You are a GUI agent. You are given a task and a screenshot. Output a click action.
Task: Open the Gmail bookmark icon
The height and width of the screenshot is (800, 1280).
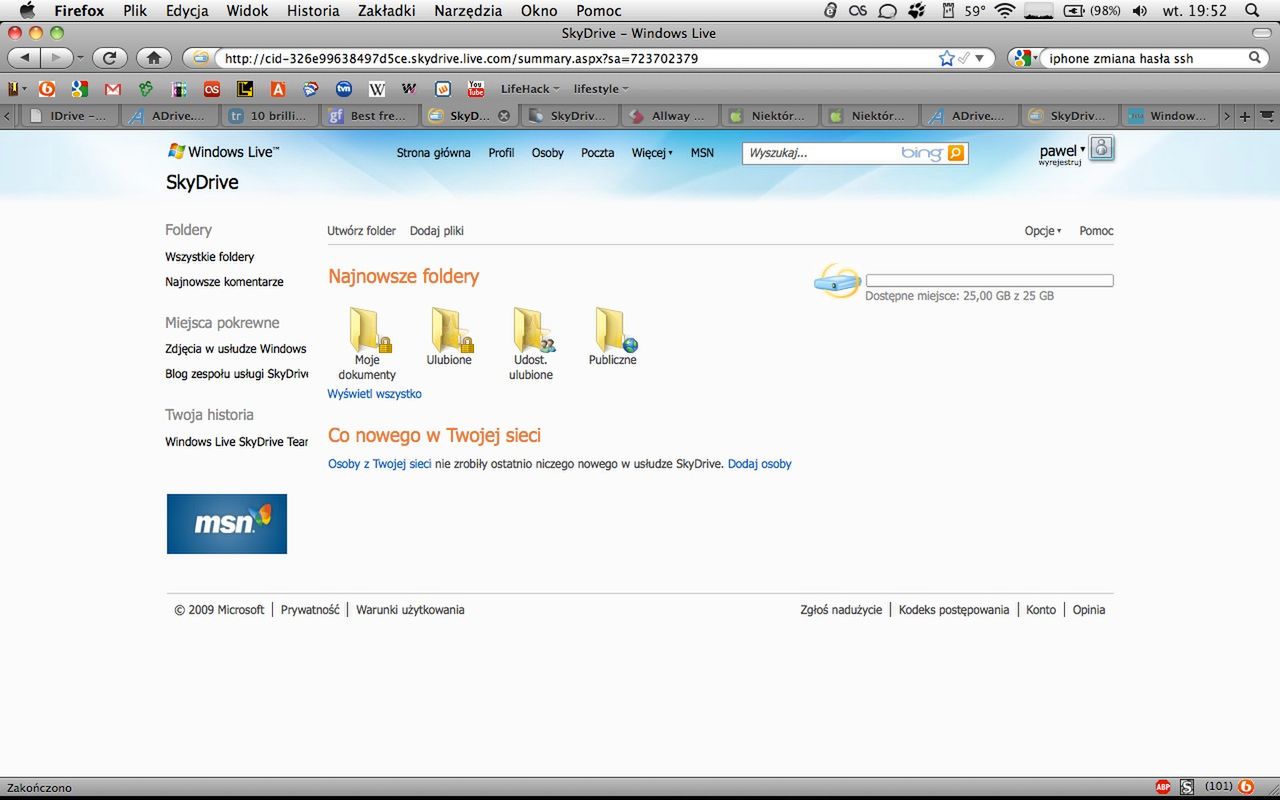[112, 89]
